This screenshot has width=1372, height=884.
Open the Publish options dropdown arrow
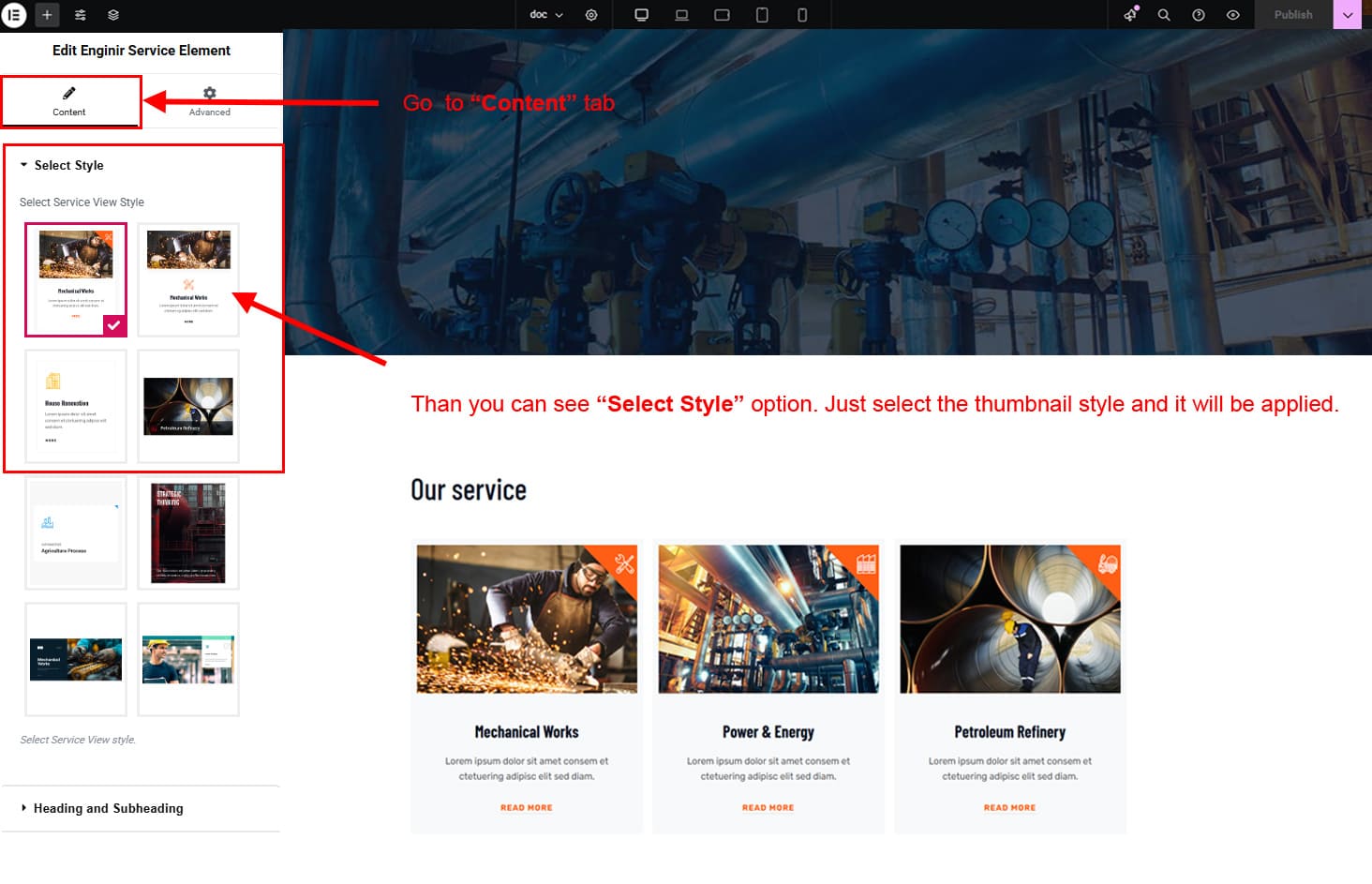pos(1348,15)
